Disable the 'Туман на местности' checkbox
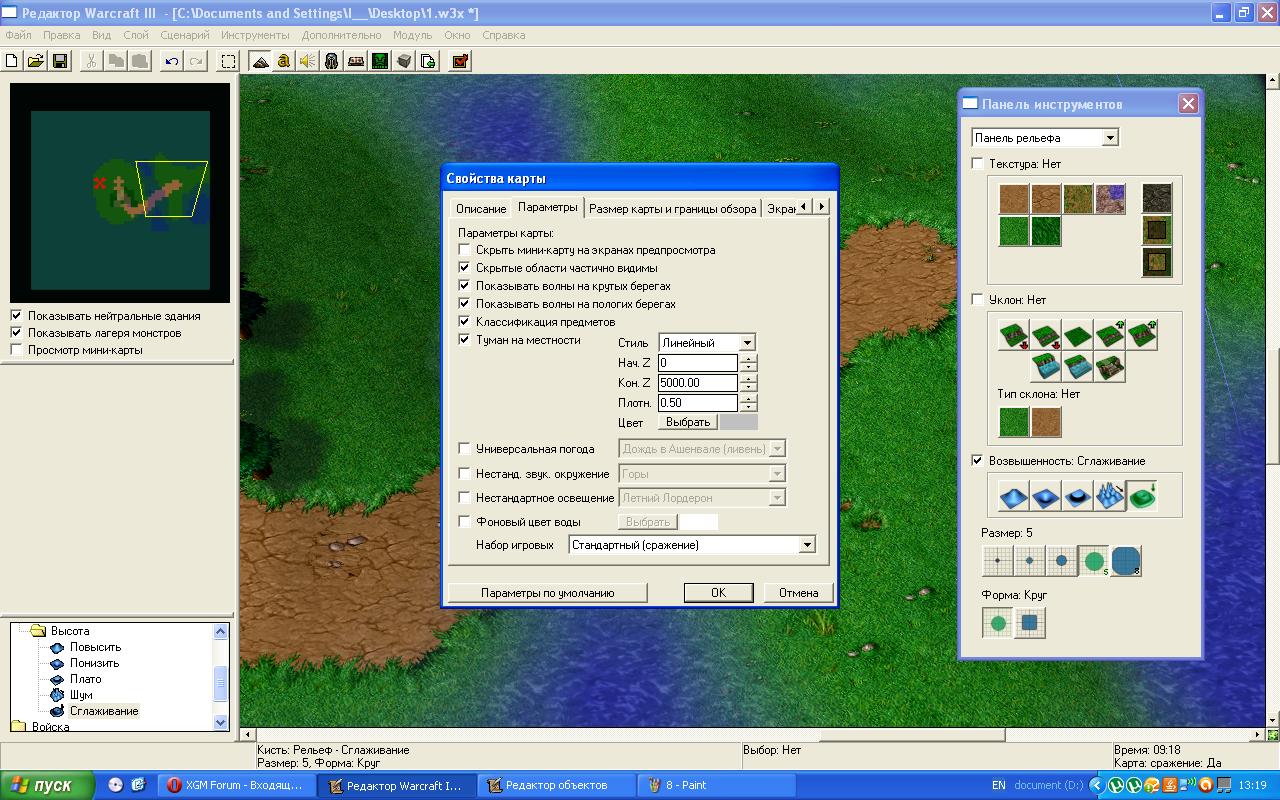This screenshot has width=1280, height=800. (464, 340)
